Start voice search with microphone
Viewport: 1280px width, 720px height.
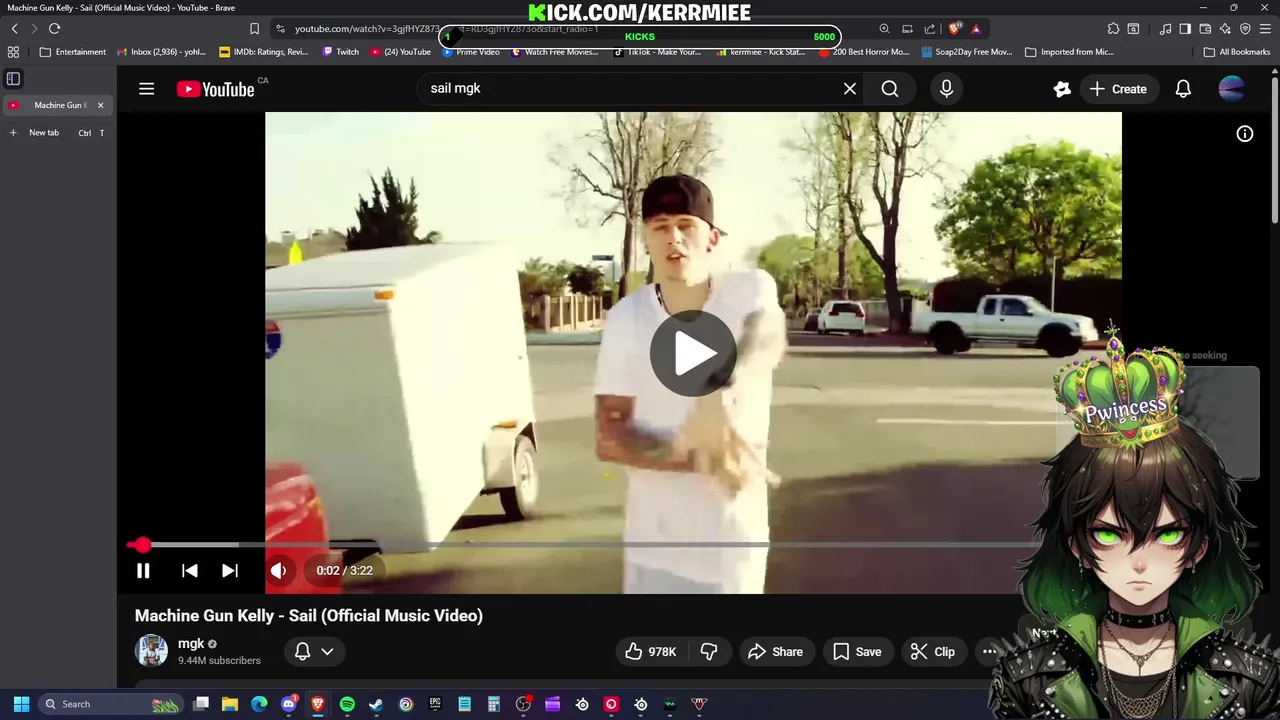click(x=946, y=89)
